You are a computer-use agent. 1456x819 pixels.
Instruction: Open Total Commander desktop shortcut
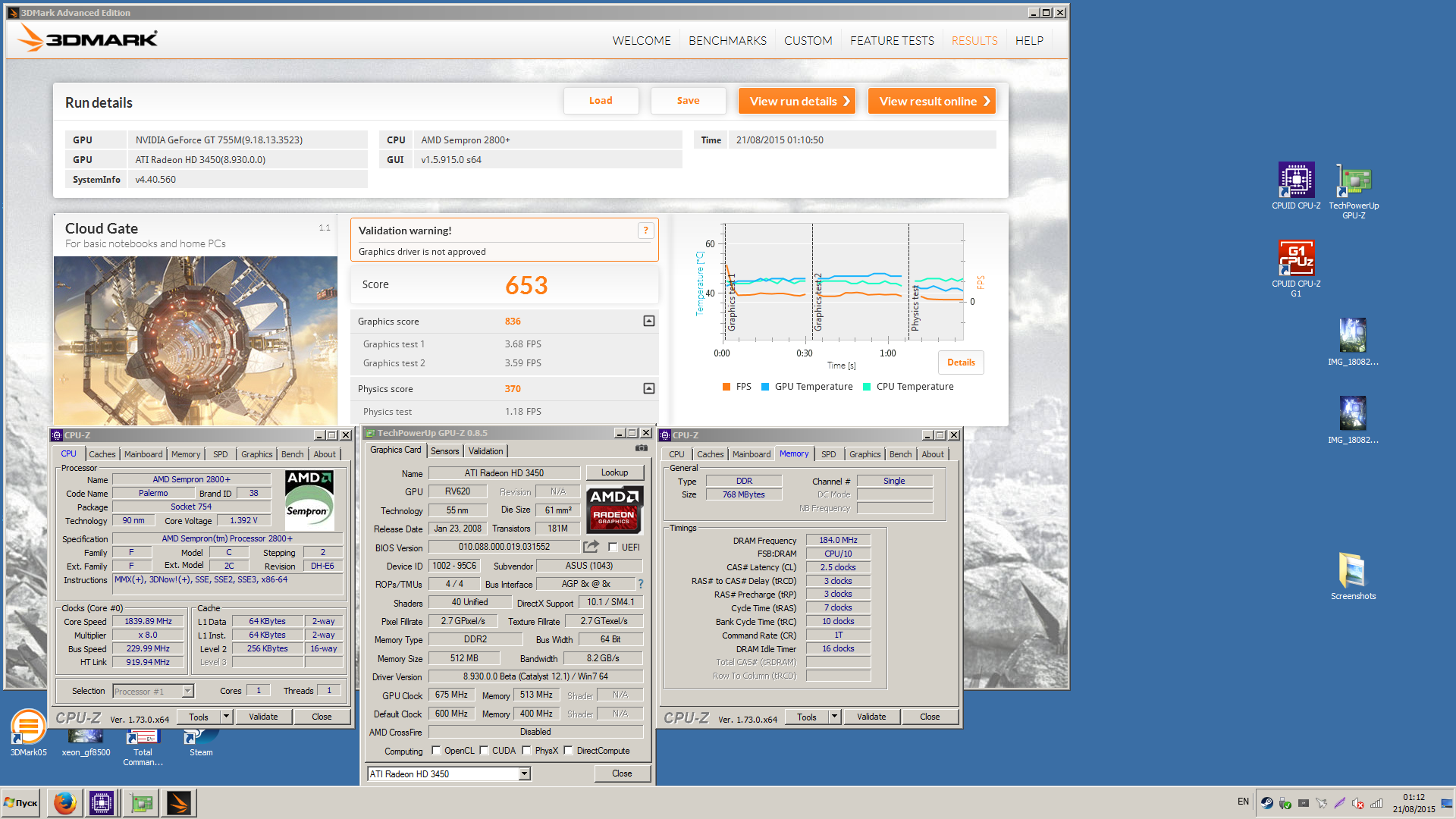pos(143,748)
